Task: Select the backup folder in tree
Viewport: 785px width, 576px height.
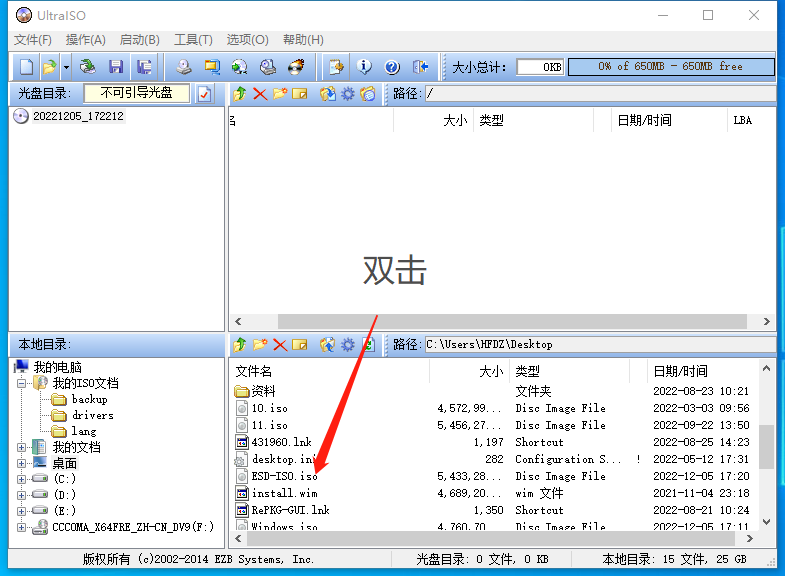Action: click(90, 399)
